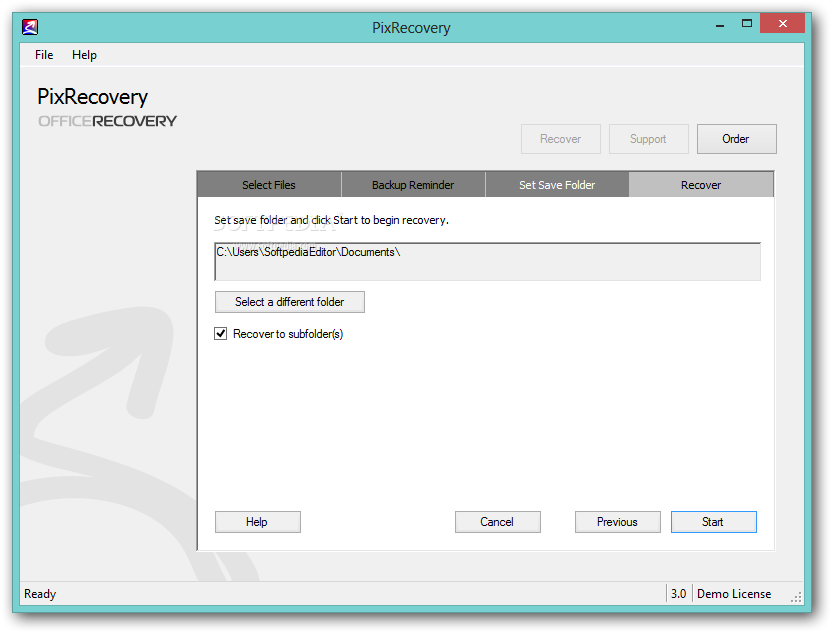Viewport: 832px width, 633px height.
Task: Click the Help button in wizard
Action: click(257, 522)
